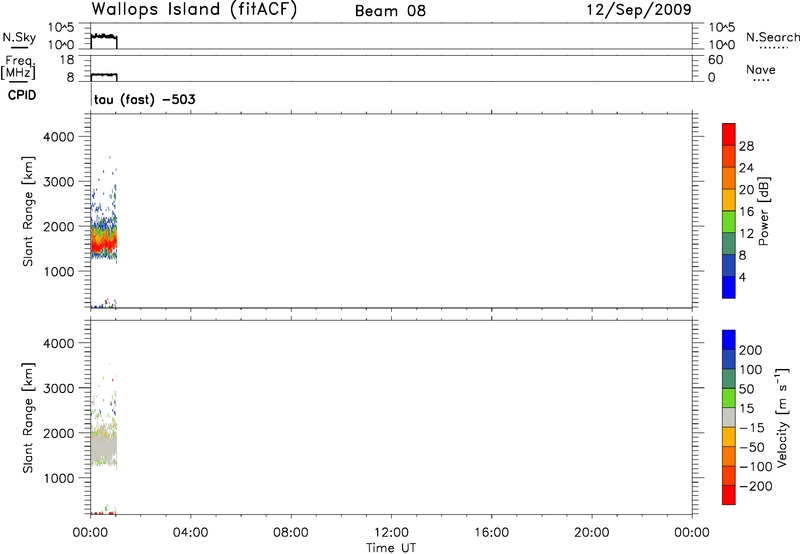The image size is (800, 554).
Task: Click the '60' tick on Nave axis
Action: coord(715,60)
